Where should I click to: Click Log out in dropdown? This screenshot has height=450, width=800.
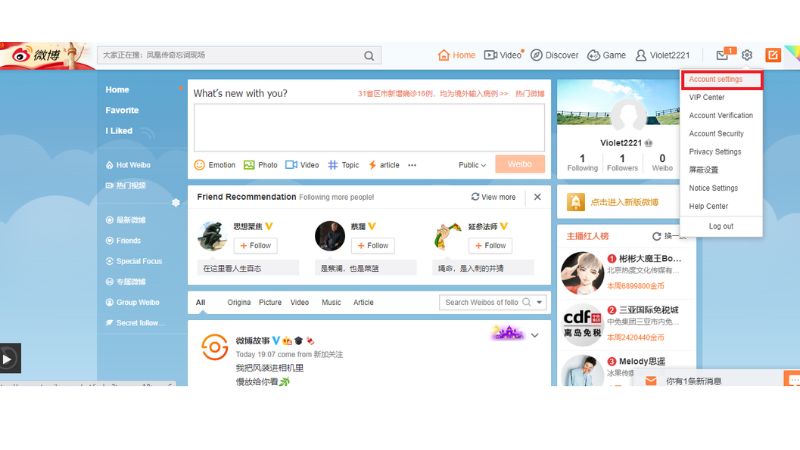[721, 227]
